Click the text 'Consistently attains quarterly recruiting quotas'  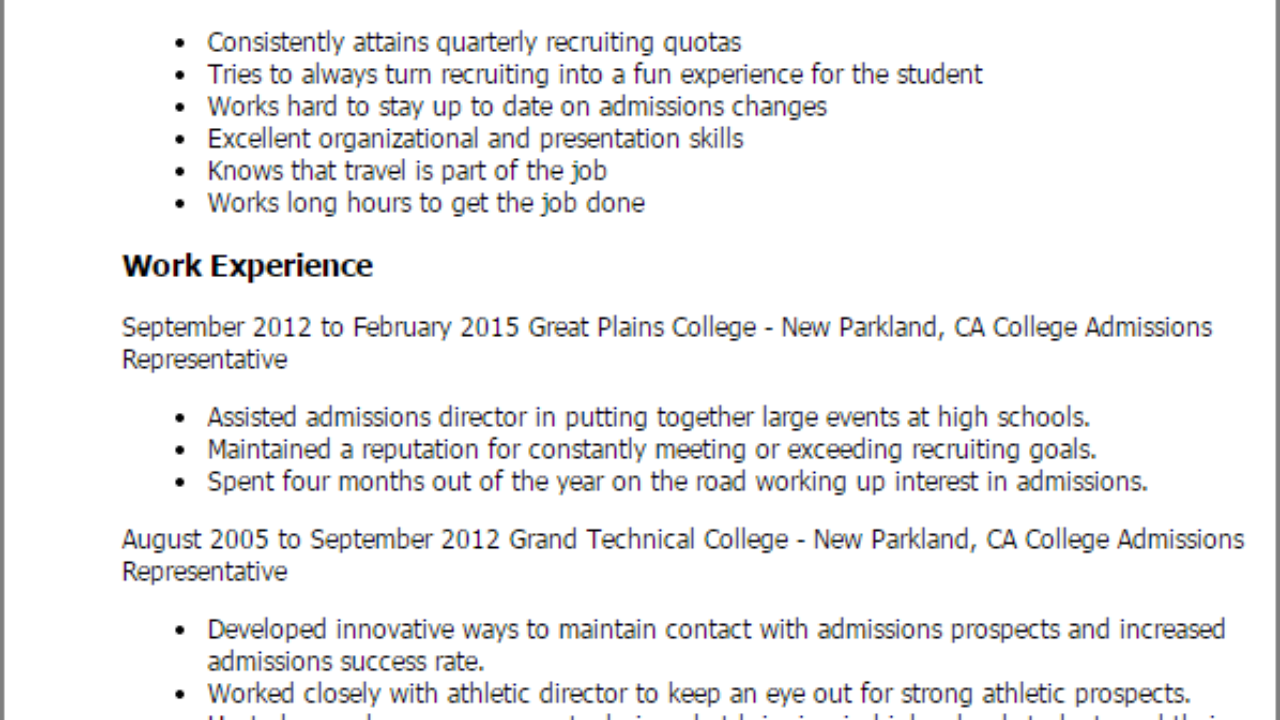pyautogui.click(x=474, y=43)
